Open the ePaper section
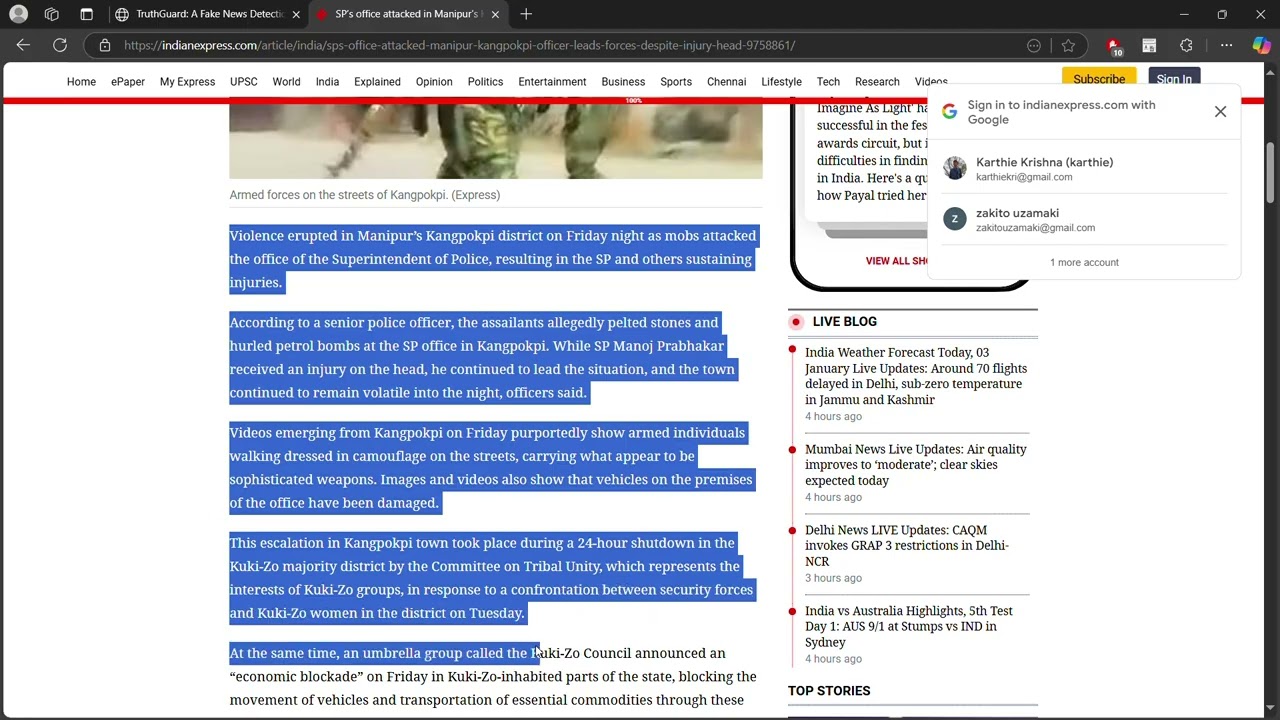Viewport: 1280px width, 720px height. 128,82
